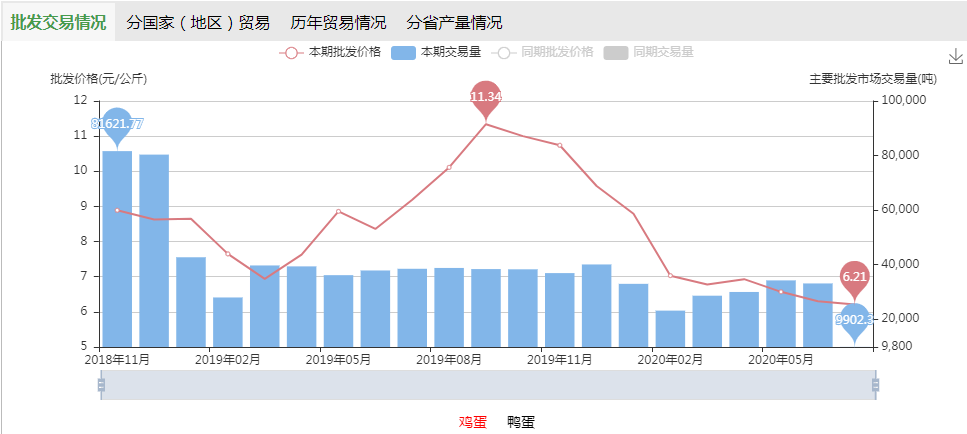967x434 pixels.
Task: Click the 2018年11月 first volume bar
Action: (x=117, y=250)
